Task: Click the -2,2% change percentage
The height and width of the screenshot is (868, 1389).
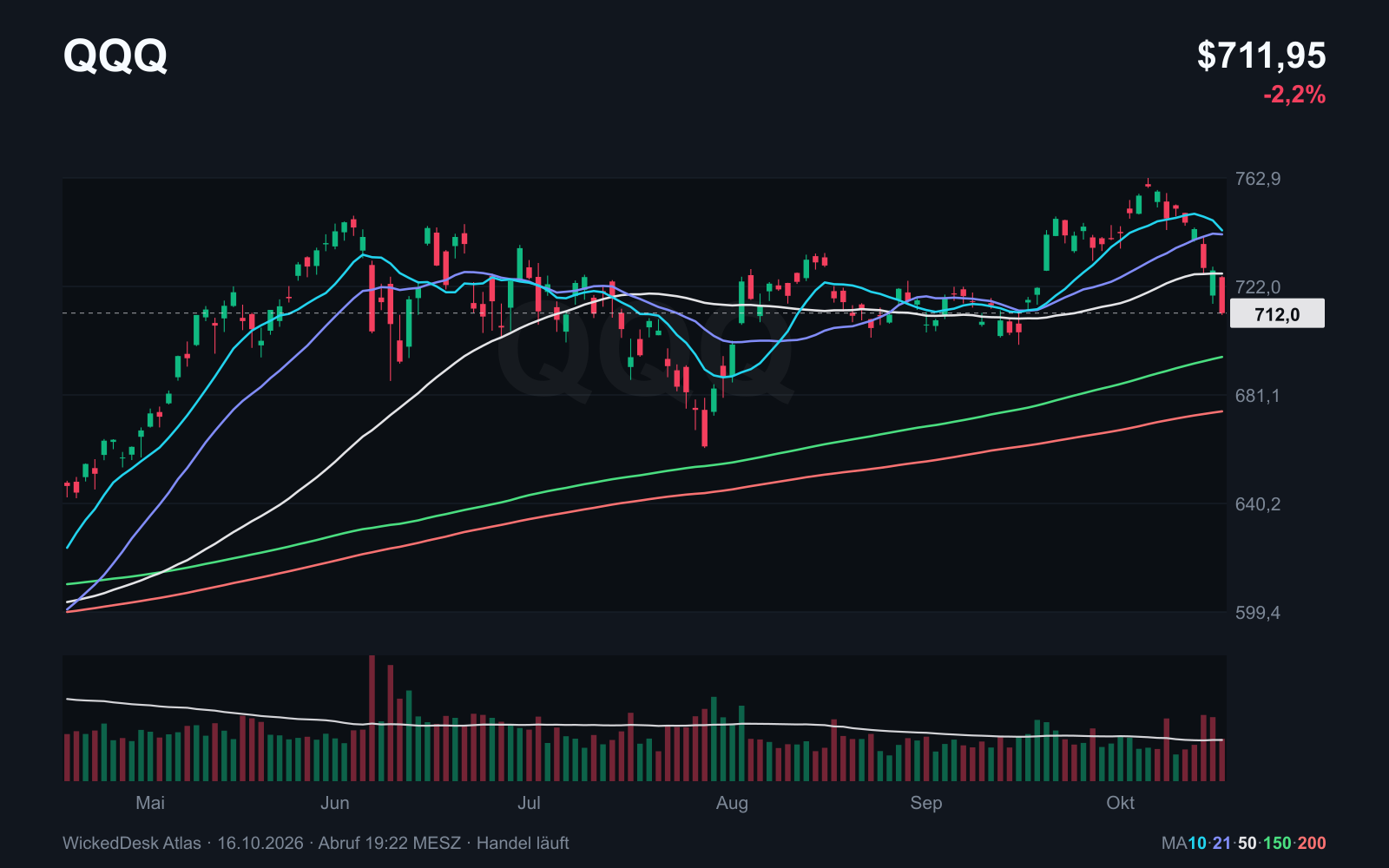Action: pos(1294,95)
